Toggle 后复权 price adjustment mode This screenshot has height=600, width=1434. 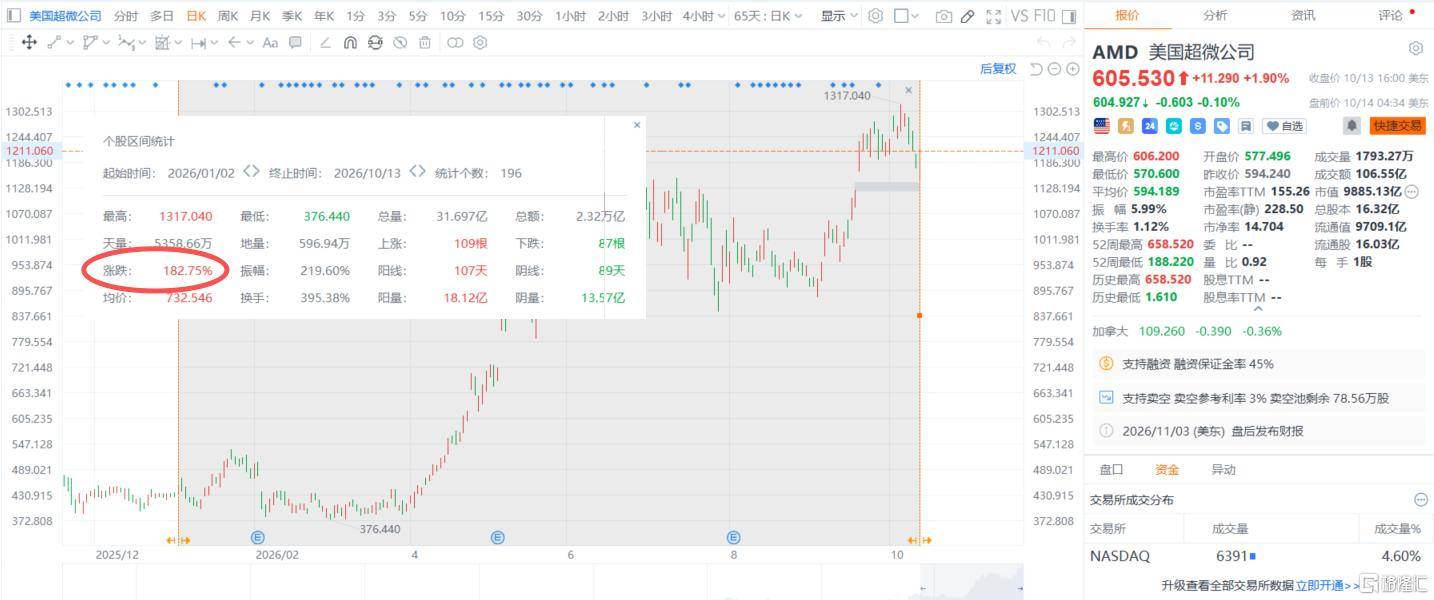pos(998,68)
